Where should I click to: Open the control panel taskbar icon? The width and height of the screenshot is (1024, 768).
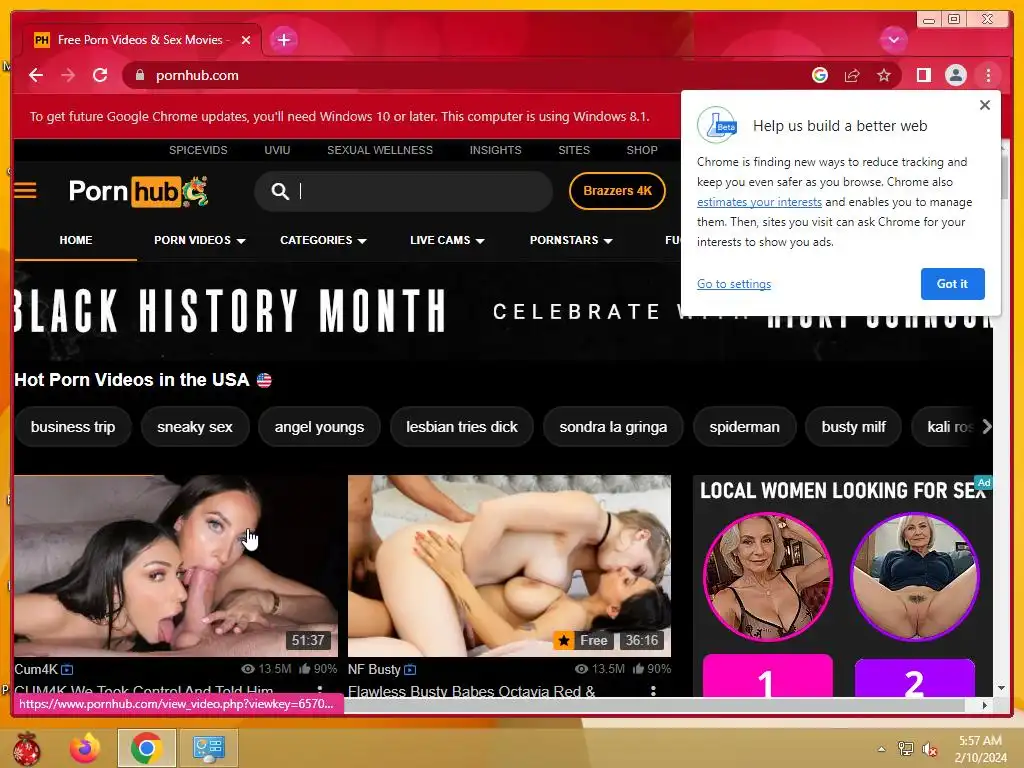(x=209, y=748)
